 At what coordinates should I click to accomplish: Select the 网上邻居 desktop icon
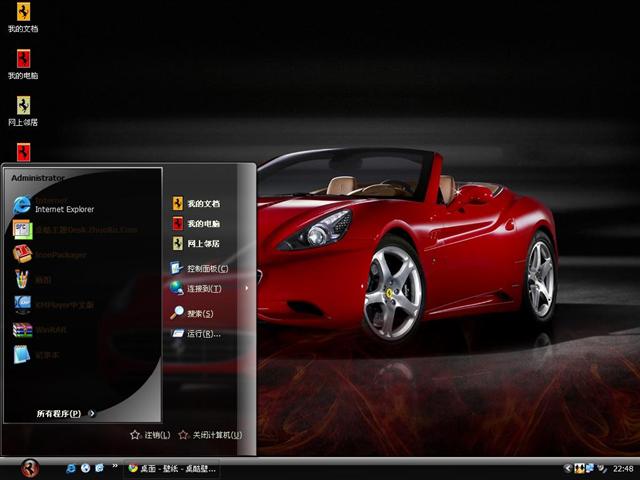[23, 108]
